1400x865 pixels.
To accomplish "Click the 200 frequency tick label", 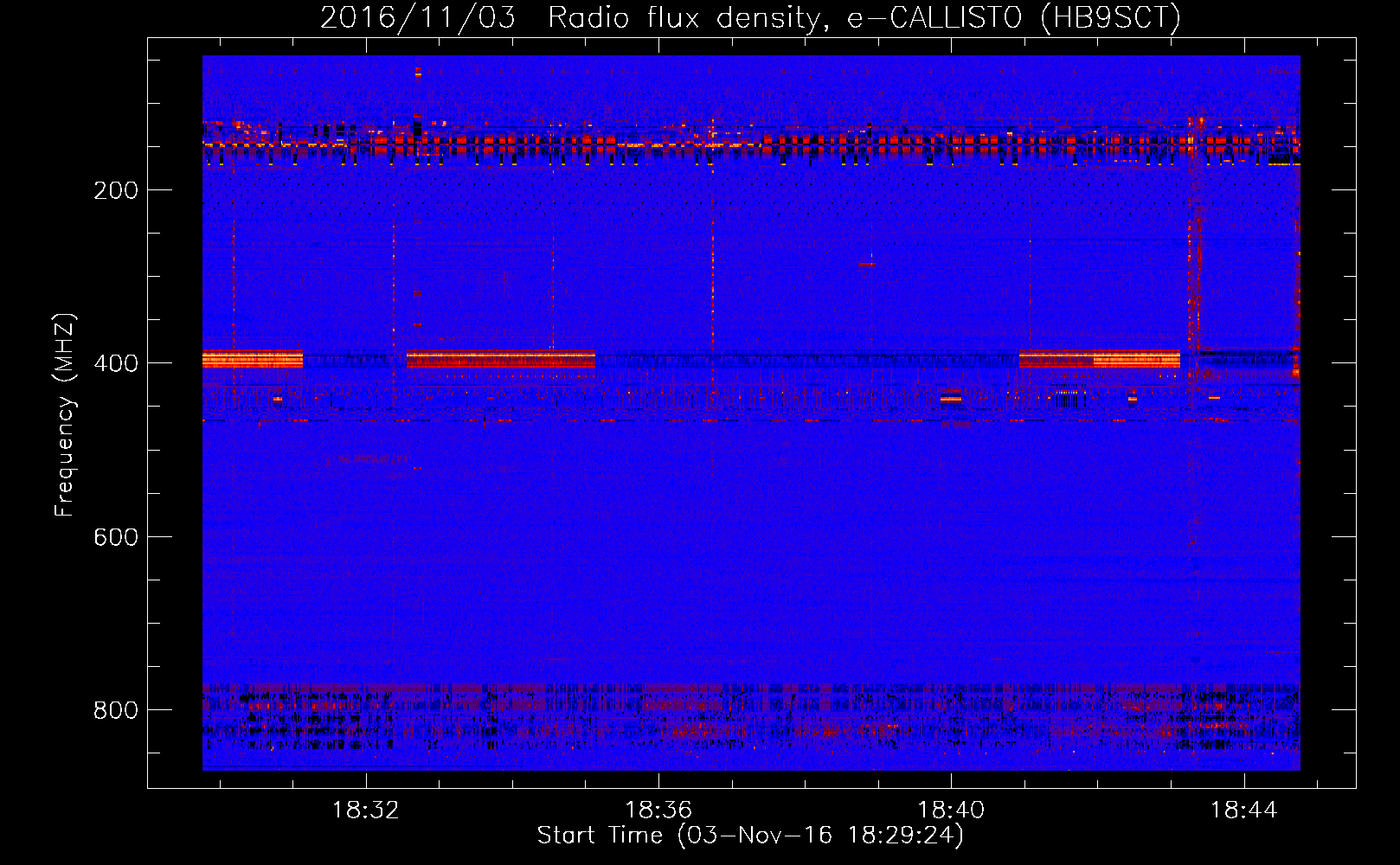I will click(x=116, y=191).
